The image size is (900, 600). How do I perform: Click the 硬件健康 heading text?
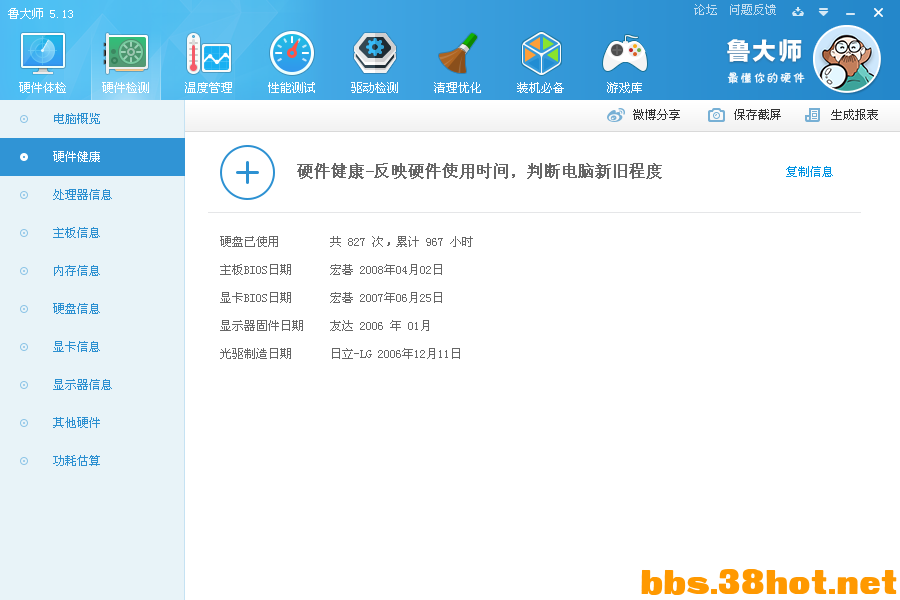pyautogui.click(x=480, y=171)
